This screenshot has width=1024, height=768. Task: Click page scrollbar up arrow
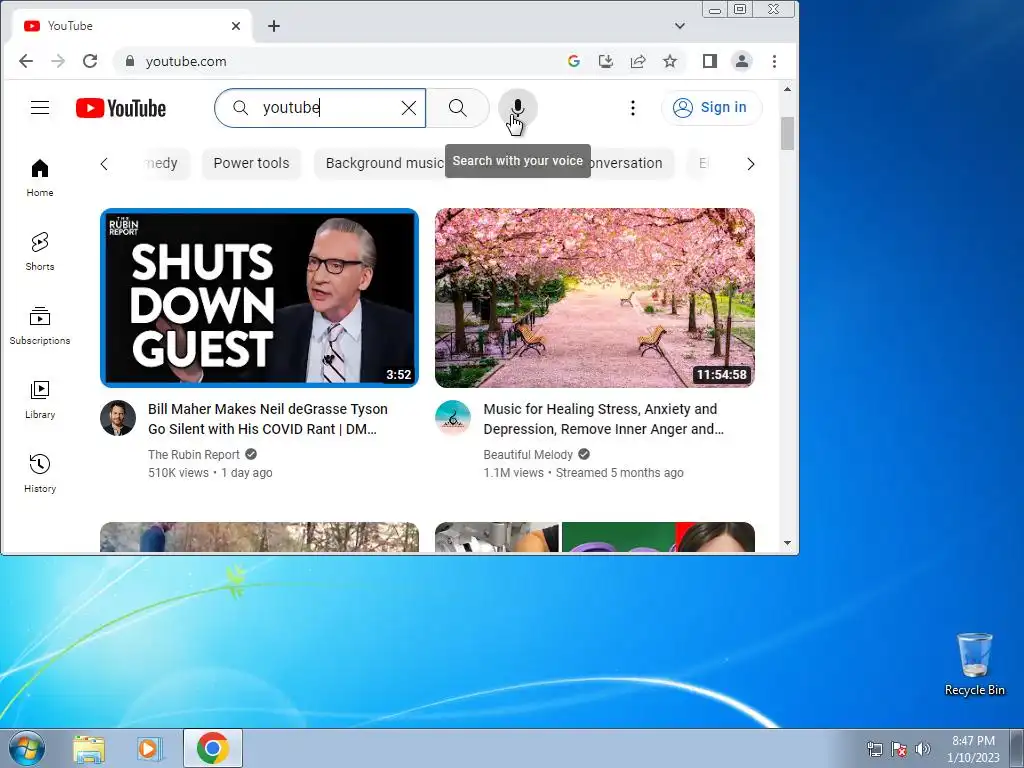coord(787,89)
